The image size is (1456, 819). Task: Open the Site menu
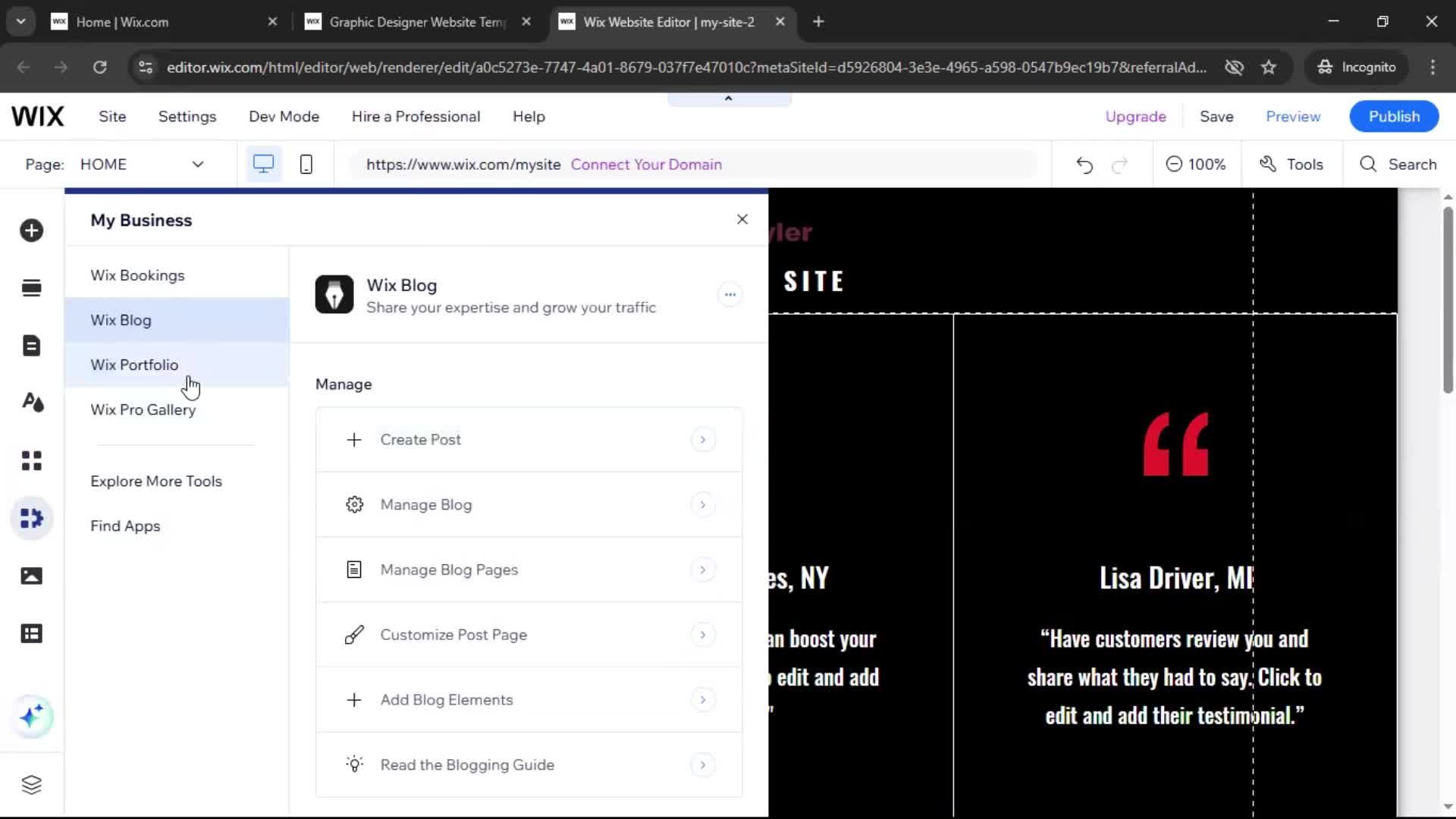[112, 117]
